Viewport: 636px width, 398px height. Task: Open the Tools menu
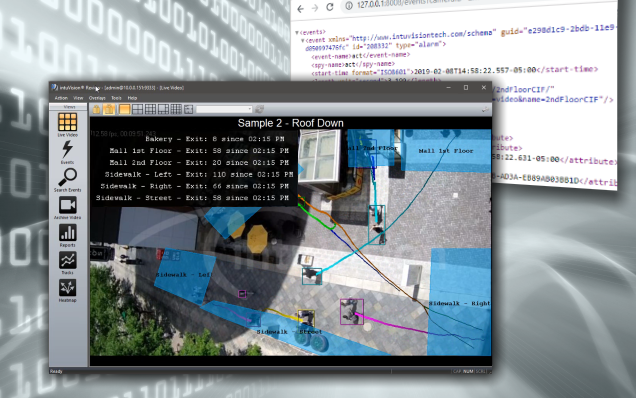(116, 98)
